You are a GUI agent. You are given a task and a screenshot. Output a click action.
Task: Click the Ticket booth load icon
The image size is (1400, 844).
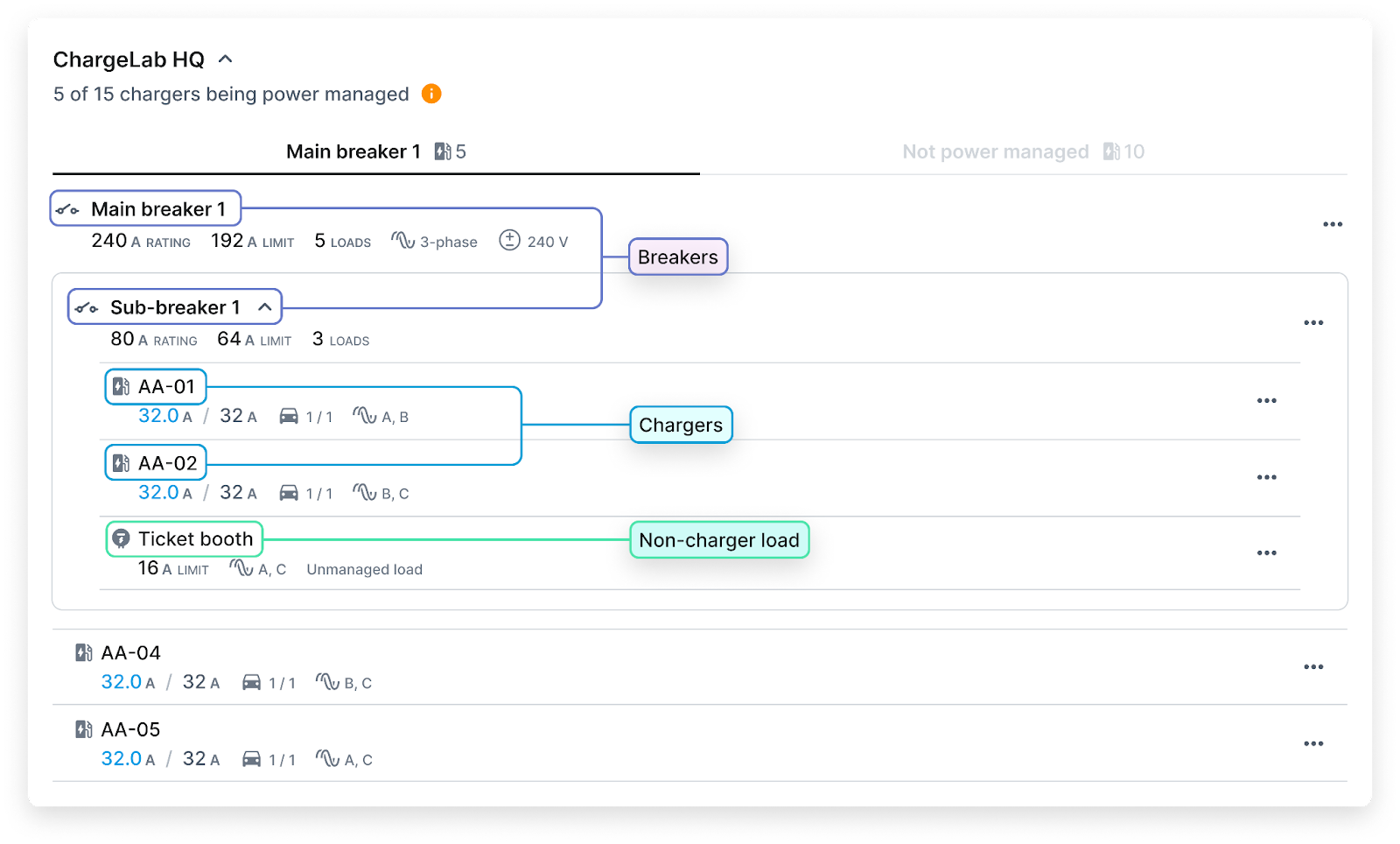[x=122, y=539]
